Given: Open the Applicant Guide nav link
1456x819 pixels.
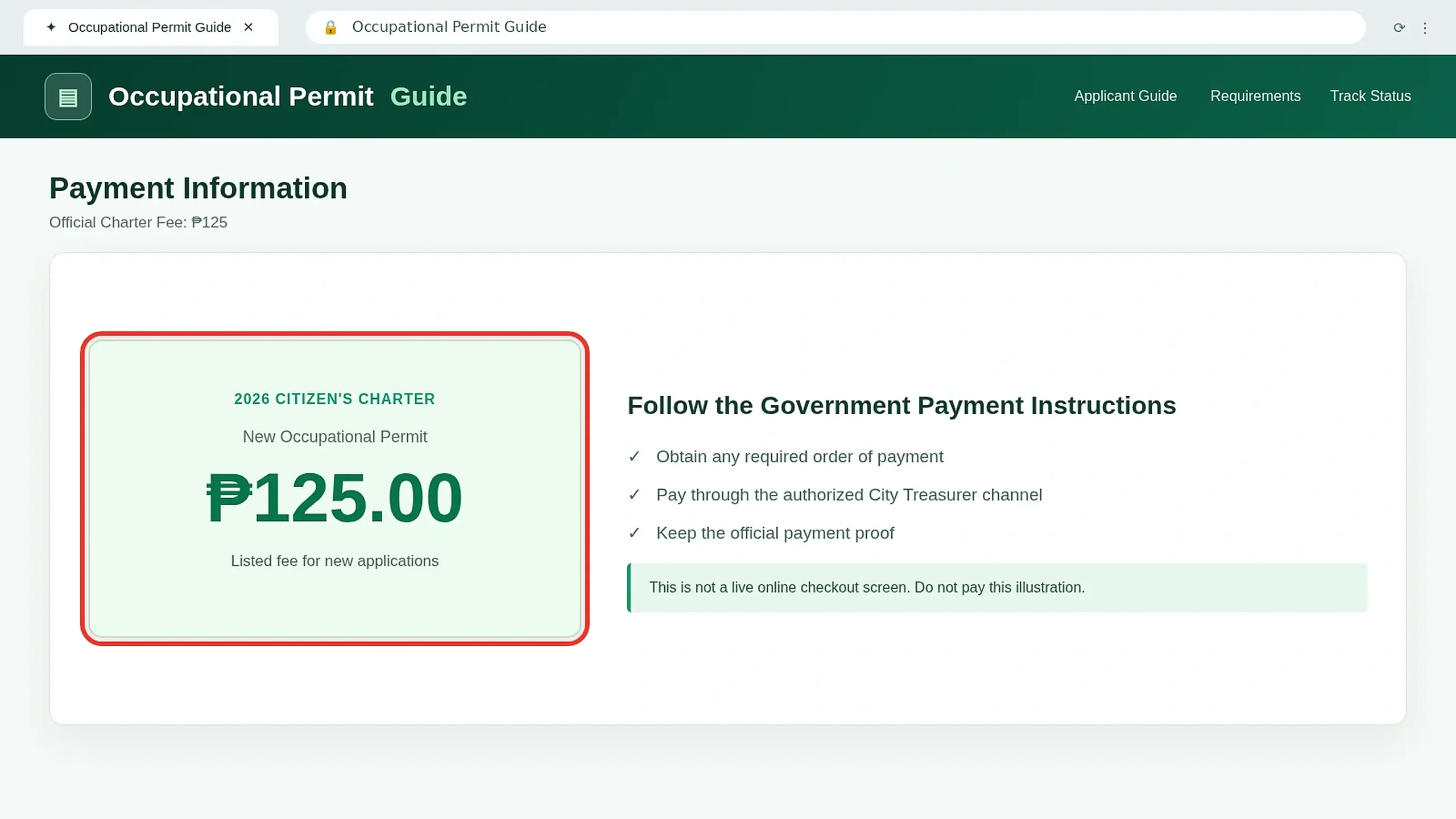Looking at the screenshot, I should tap(1126, 96).
